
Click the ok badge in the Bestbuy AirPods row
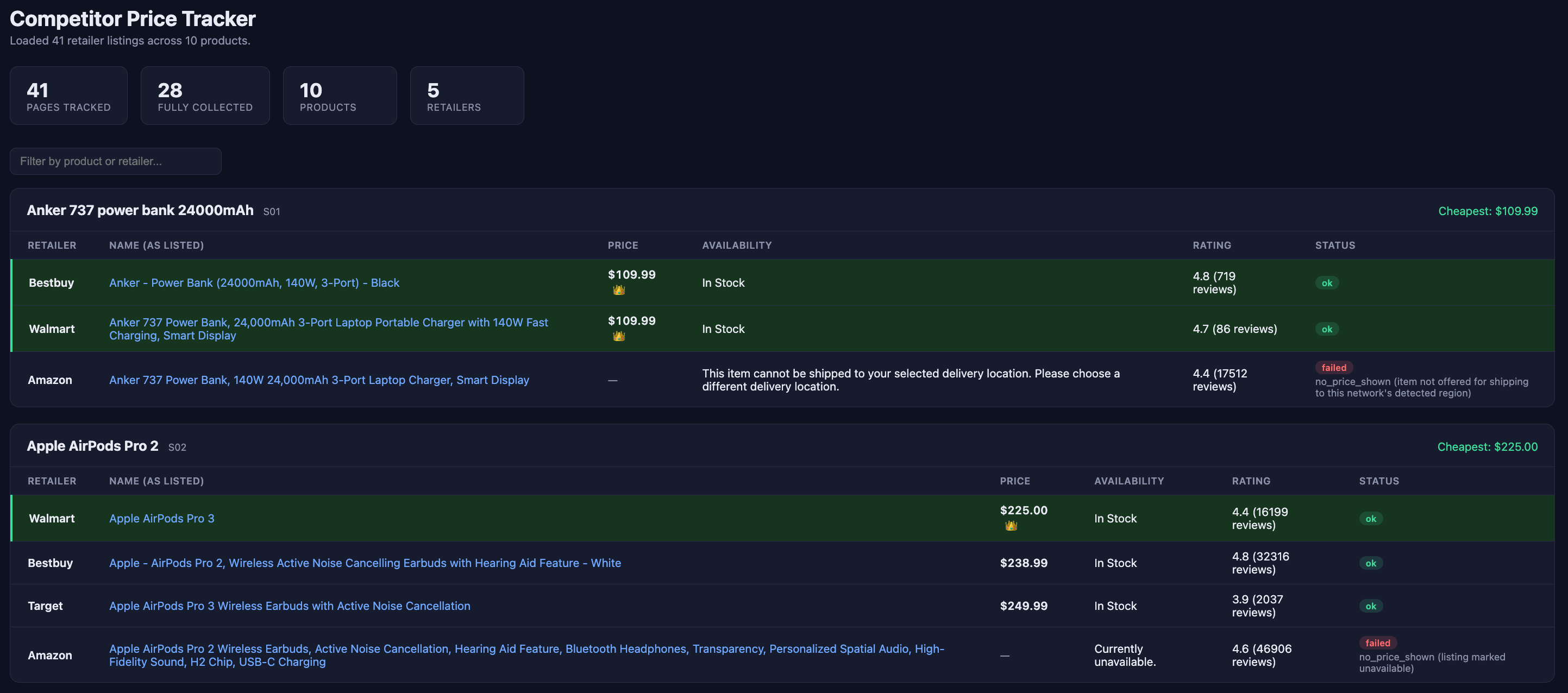(1371, 563)
